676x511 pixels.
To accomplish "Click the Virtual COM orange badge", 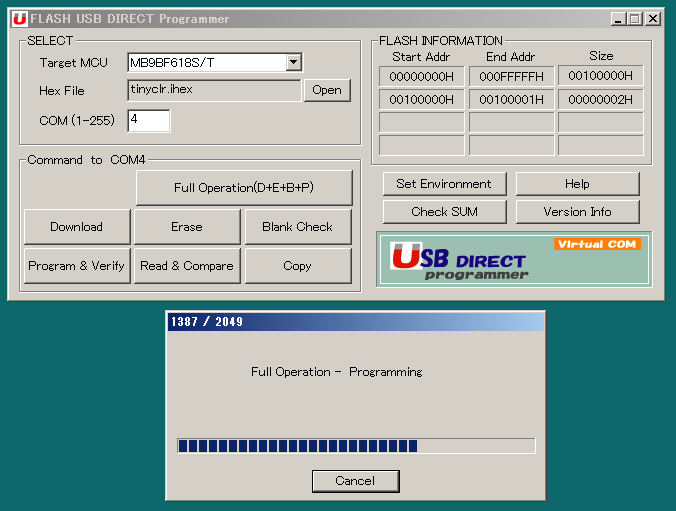I will pos(597,244).
